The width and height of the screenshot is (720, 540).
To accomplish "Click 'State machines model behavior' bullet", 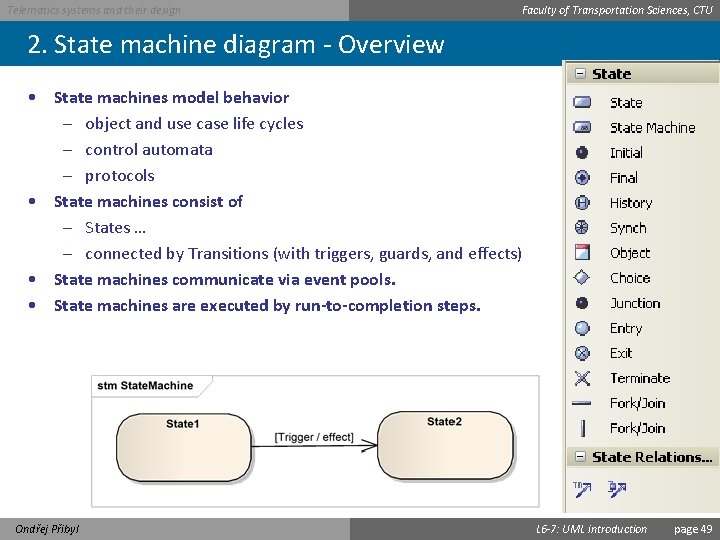I will point(171,97).
